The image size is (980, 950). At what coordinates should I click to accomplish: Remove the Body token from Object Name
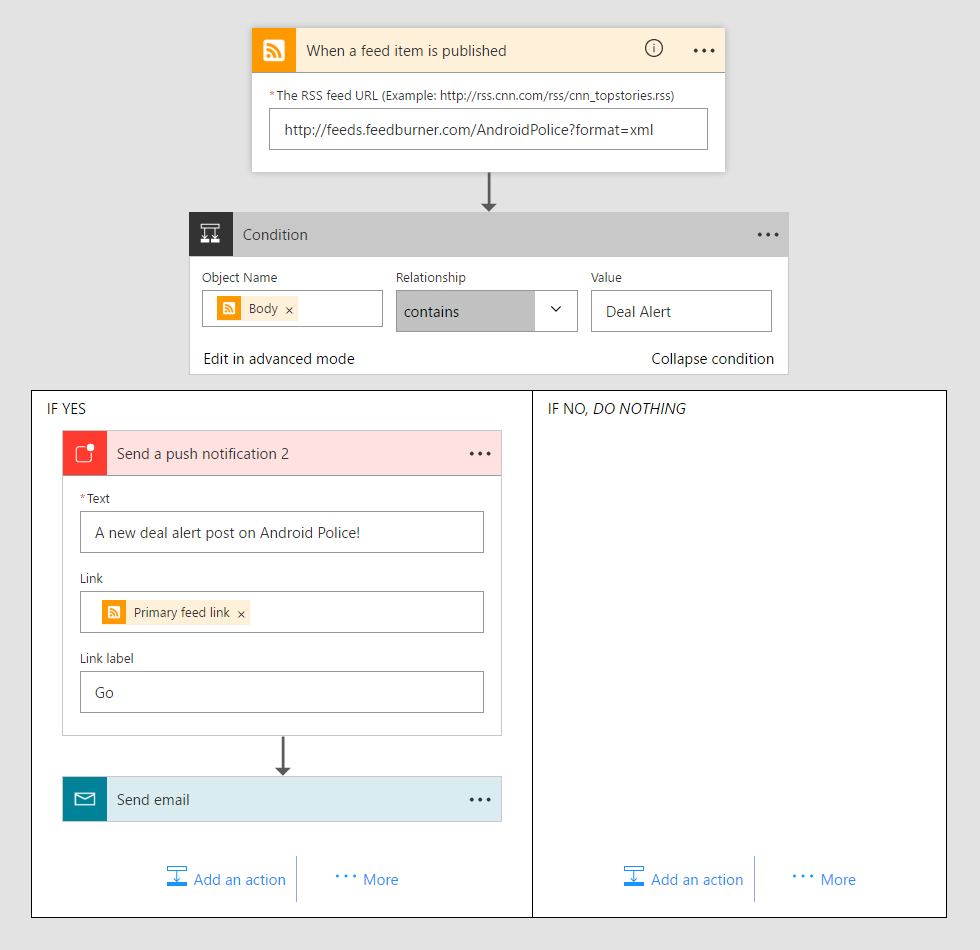point(289,310)
